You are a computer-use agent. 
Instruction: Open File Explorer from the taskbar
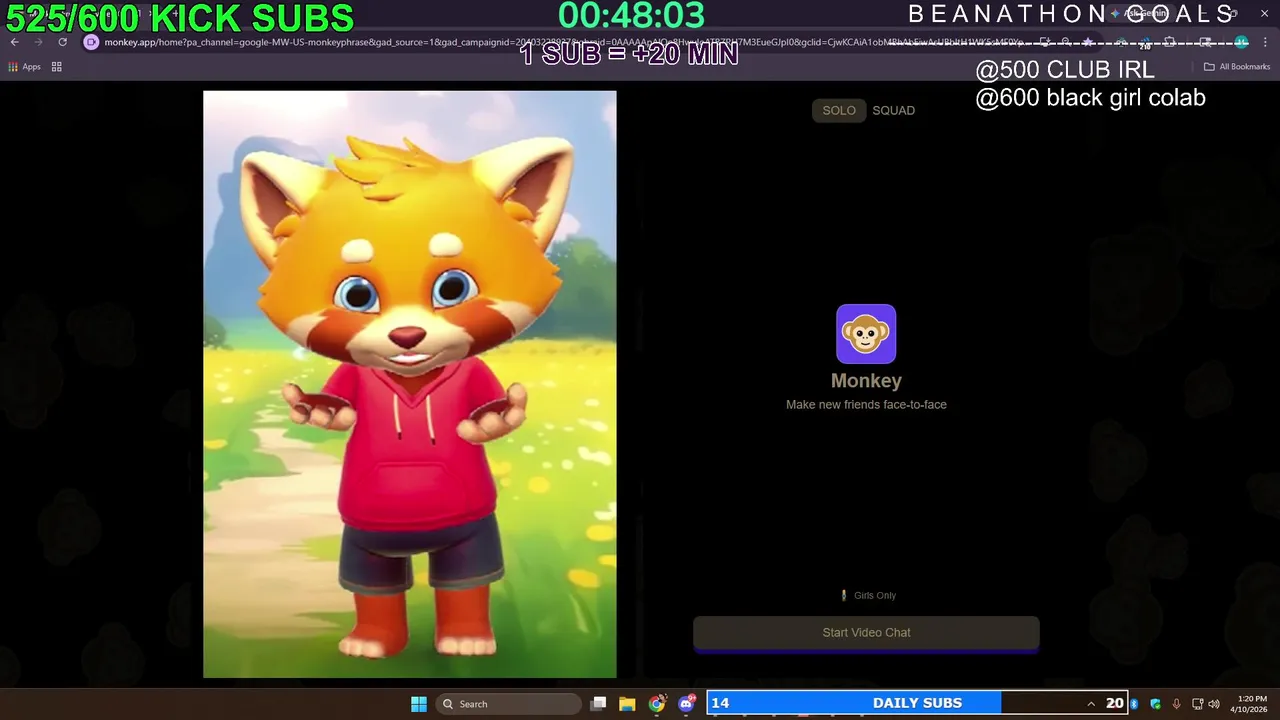(627, 704)
